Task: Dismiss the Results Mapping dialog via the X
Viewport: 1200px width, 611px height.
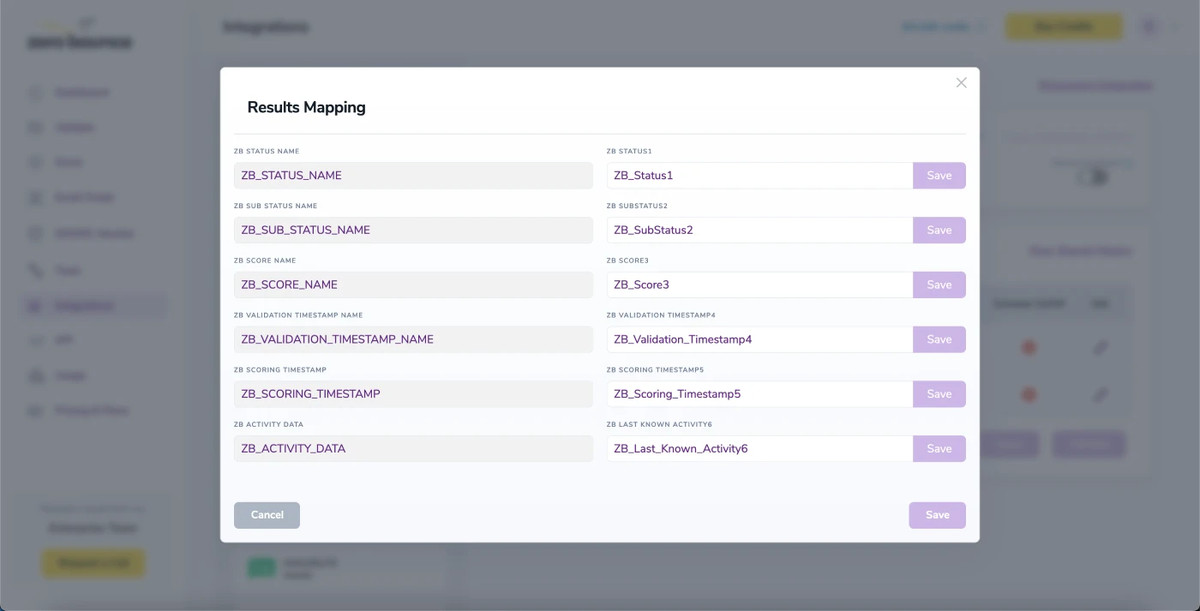Action: click(x=961, y=83)
